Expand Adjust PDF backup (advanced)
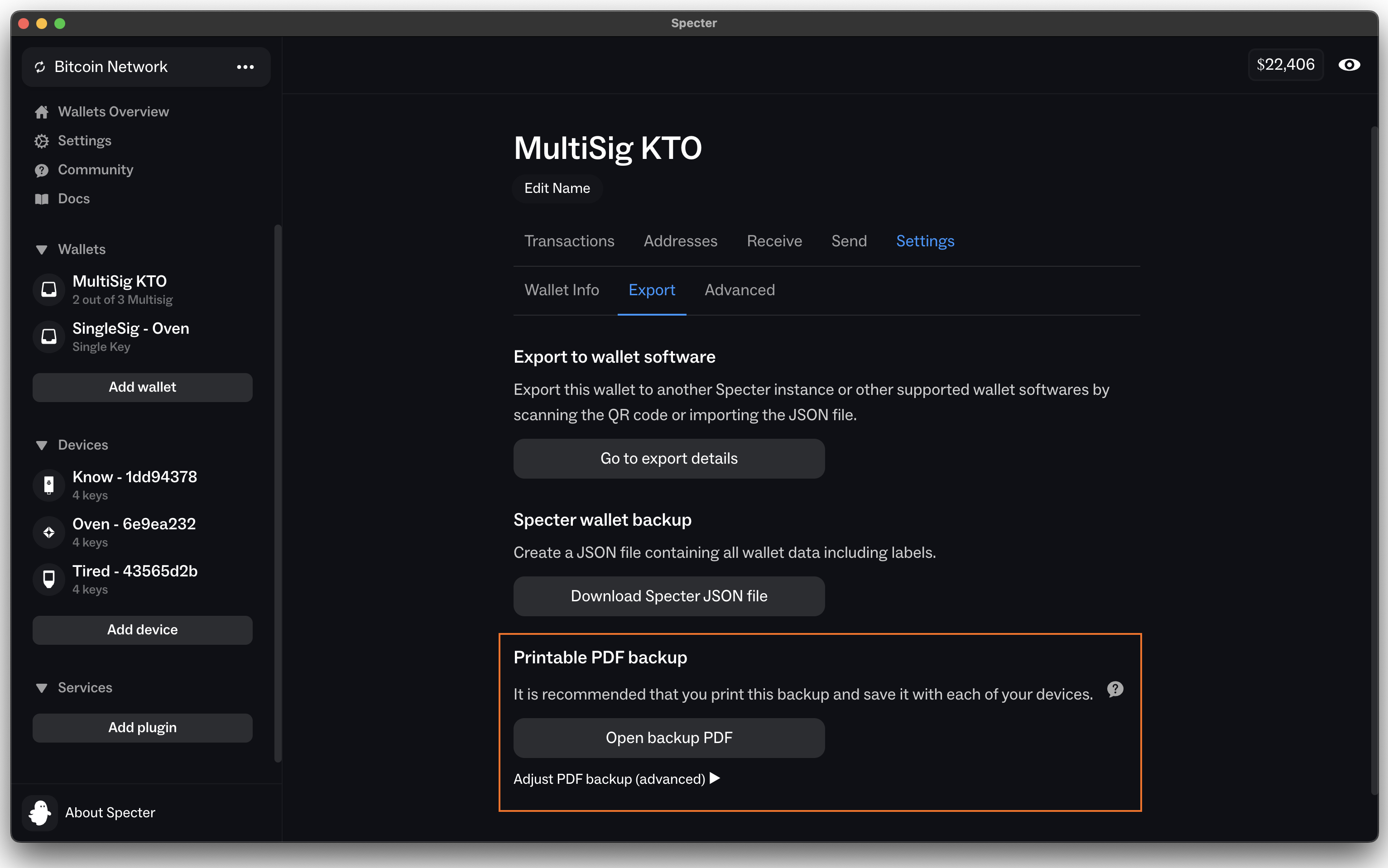1388x868 pixels. click(616, 779)
